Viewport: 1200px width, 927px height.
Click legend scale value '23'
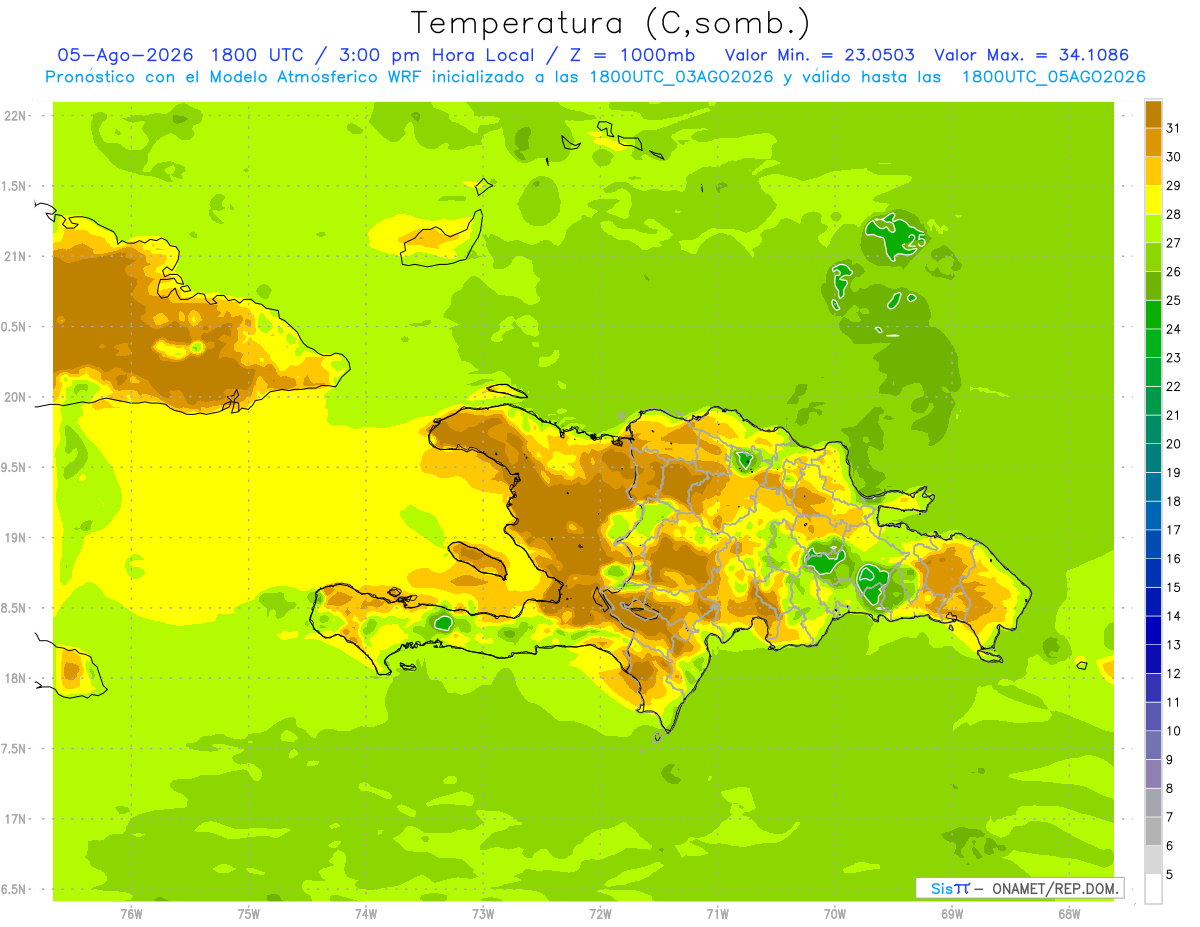(1173, 358)
